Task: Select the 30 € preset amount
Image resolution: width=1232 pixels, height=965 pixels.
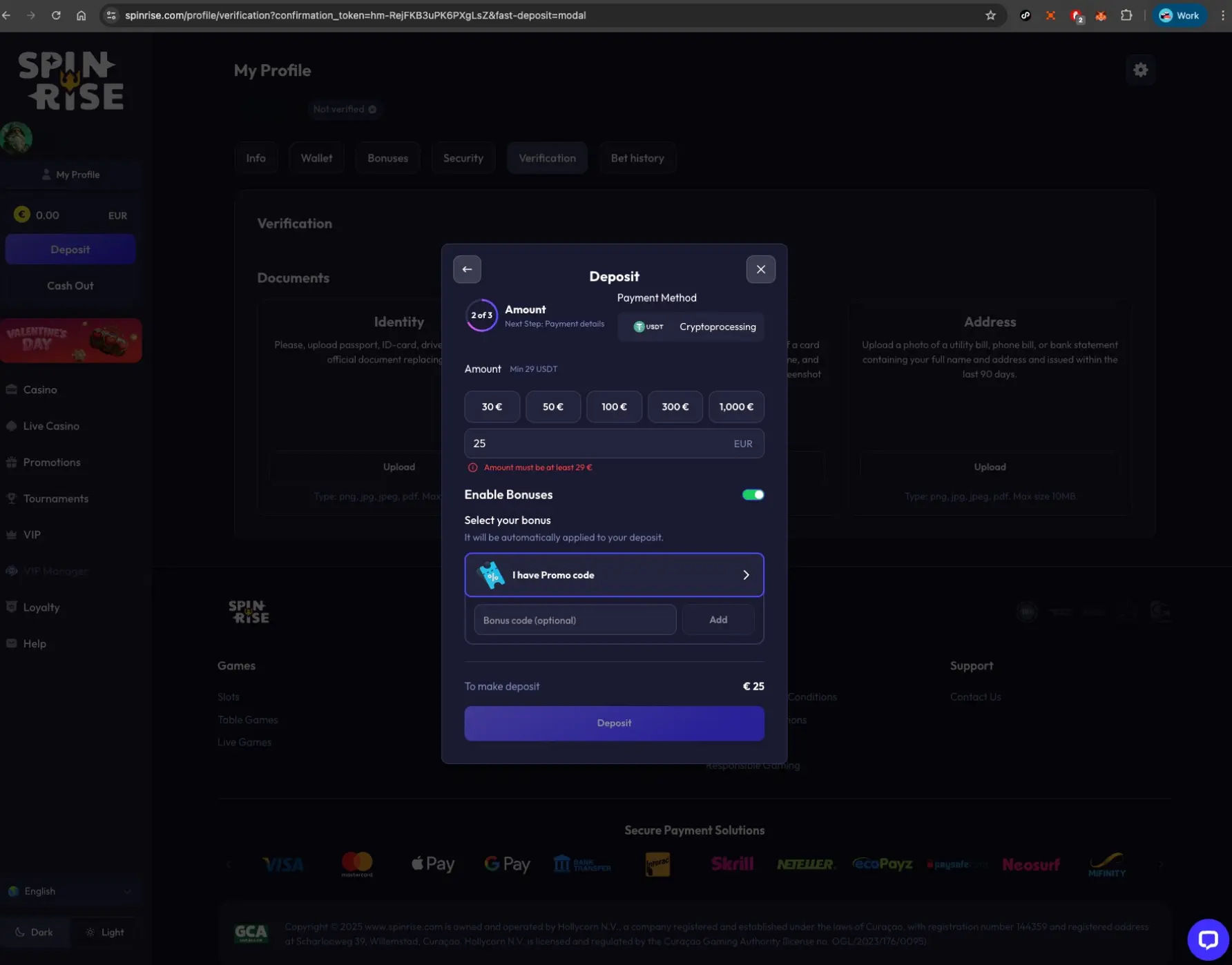Action: pyautogui.click(x=492, y=407)
